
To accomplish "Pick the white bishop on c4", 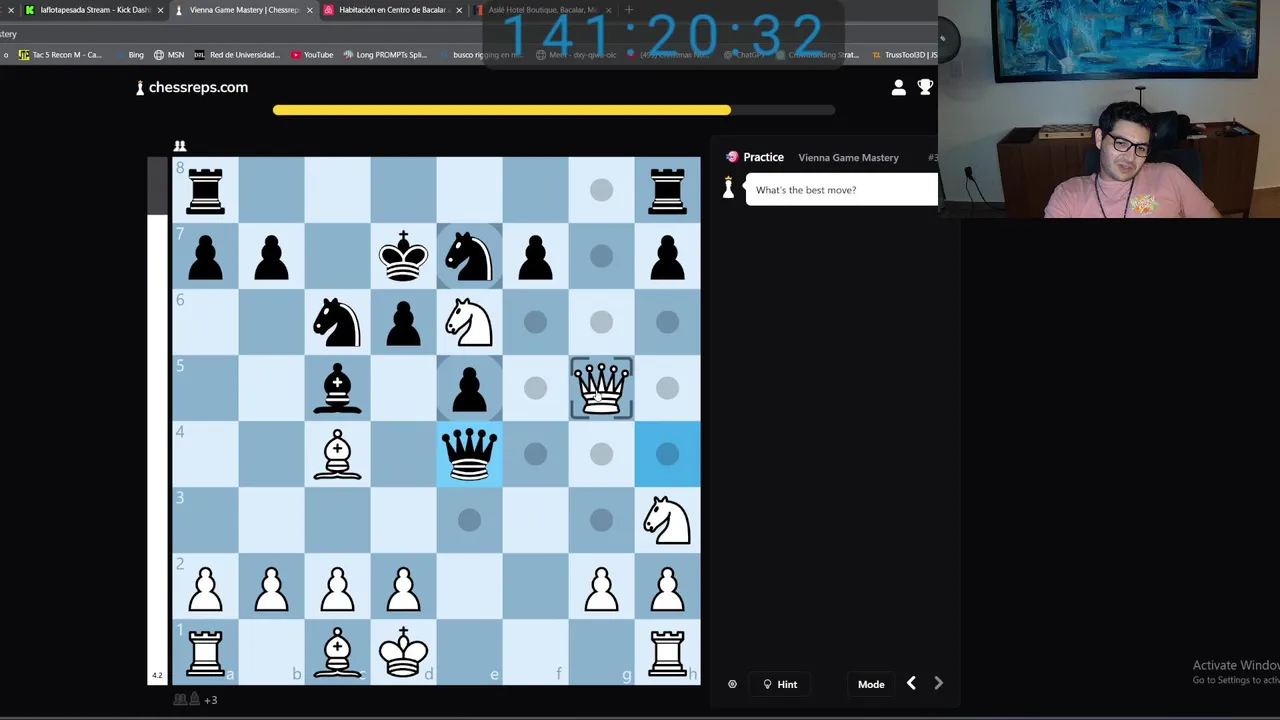I will click(x=337, y=454).
